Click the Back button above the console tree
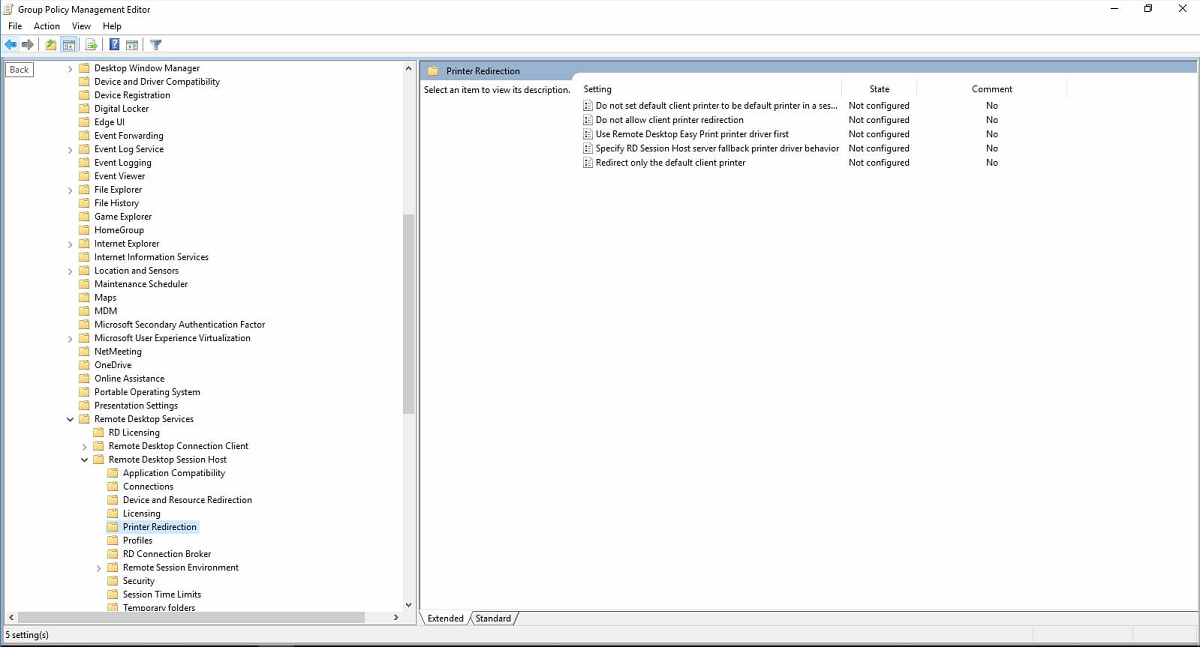 pos(18,69)
